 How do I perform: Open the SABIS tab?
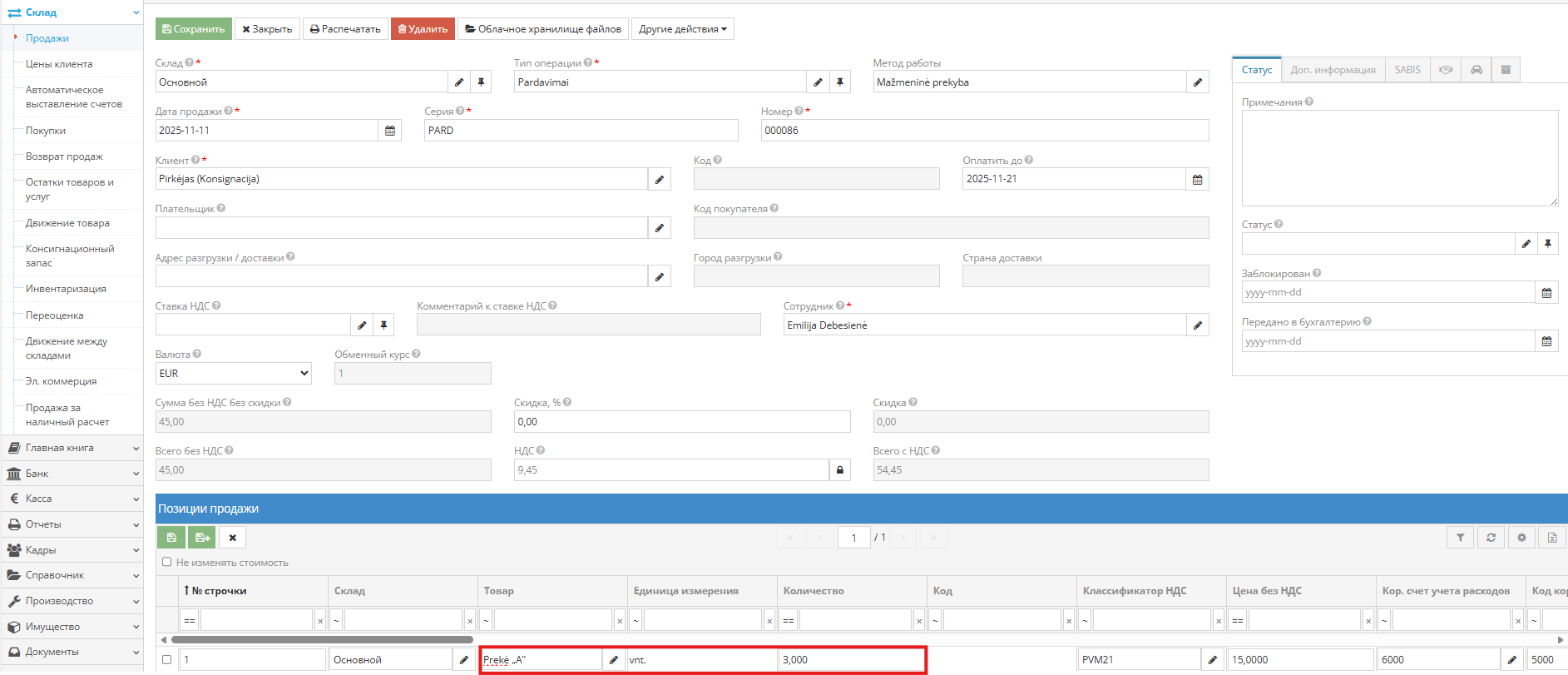pyautogui.click(x=1407, y=70)
